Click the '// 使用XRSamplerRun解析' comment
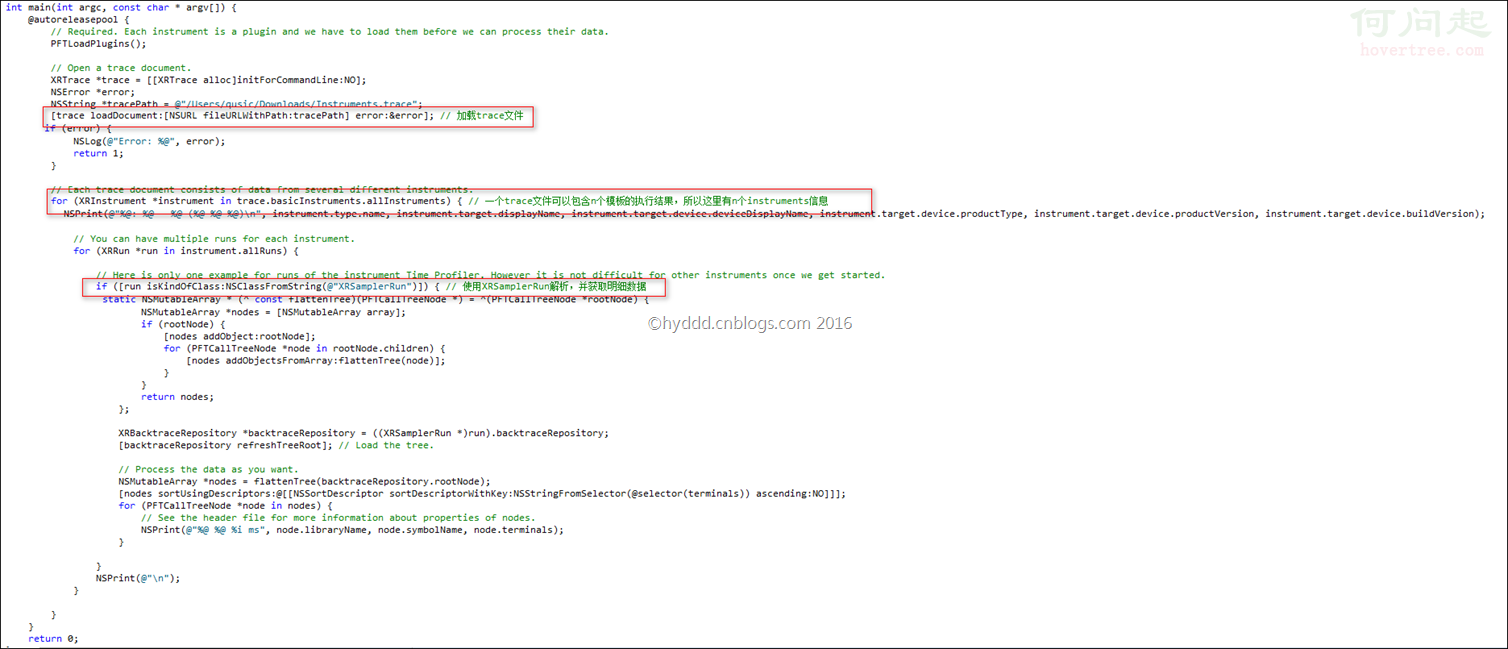Image resolution: width=1508 pixels, height=649 pixels. pyautogui.click(x=546, y=286)
